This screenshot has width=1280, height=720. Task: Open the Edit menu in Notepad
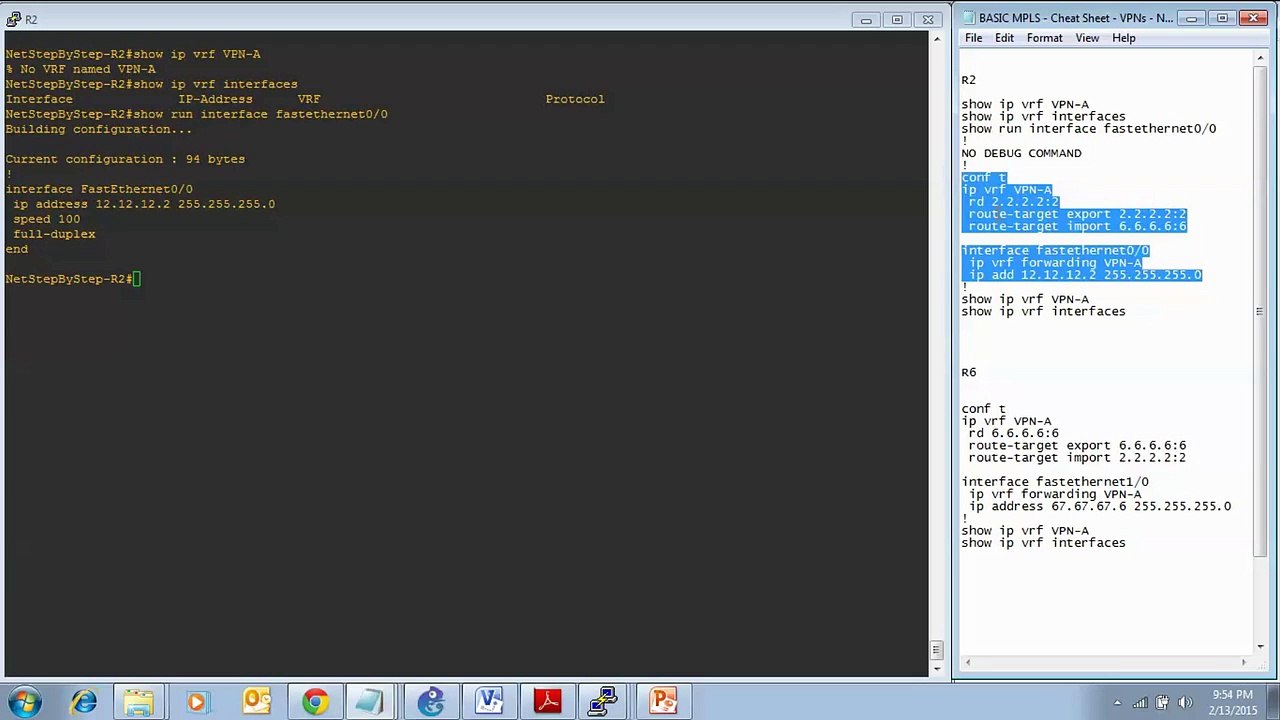pos(1004,38)
